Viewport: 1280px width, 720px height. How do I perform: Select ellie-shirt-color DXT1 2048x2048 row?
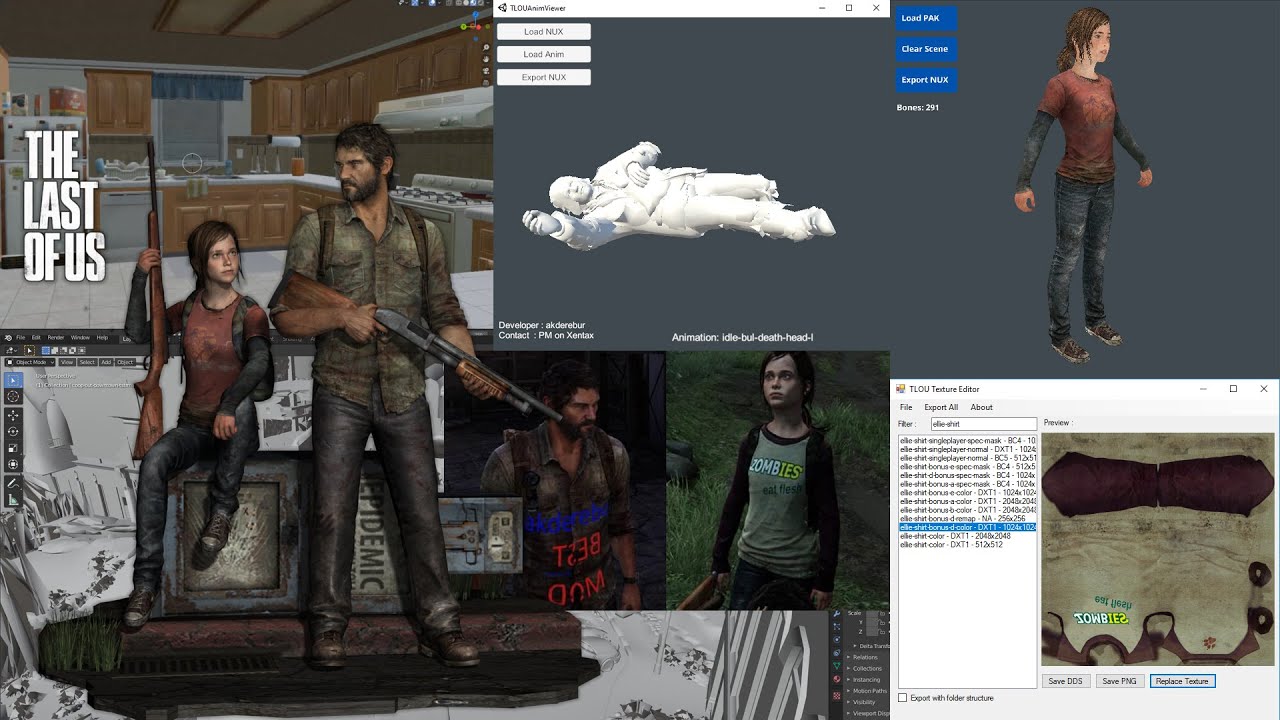[x=967, y=536]
